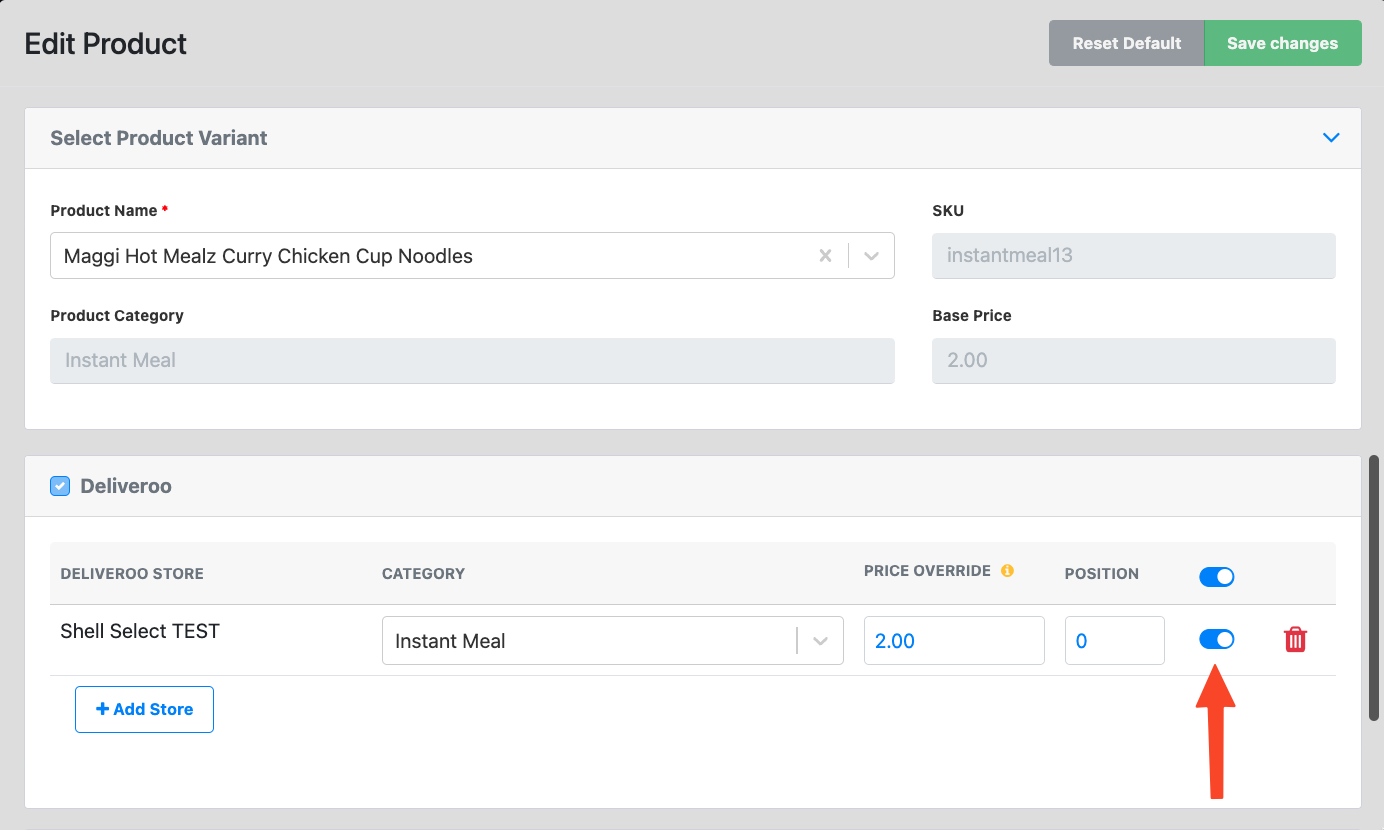Collapse the Select Product Variant section
The height and width of the screenshot is (830, 1384).
click(x=1331, y=138)
